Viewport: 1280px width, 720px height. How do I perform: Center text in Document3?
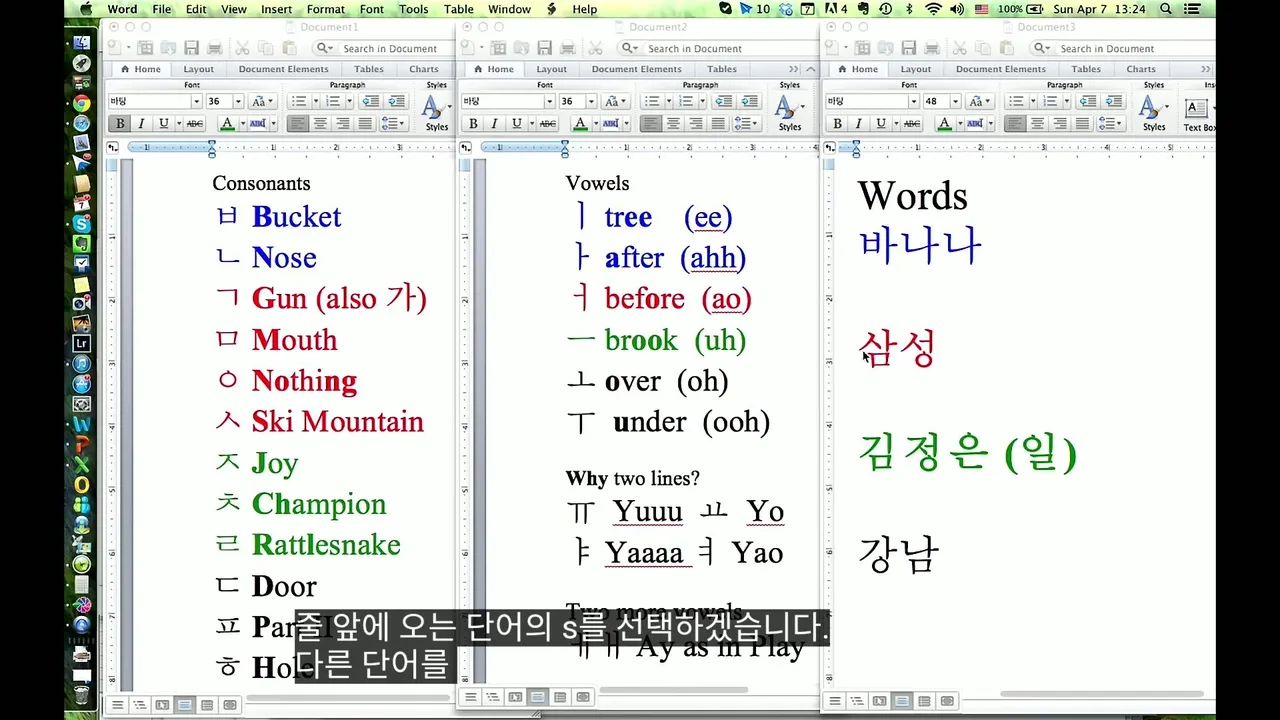click(x=1037, y=124)
